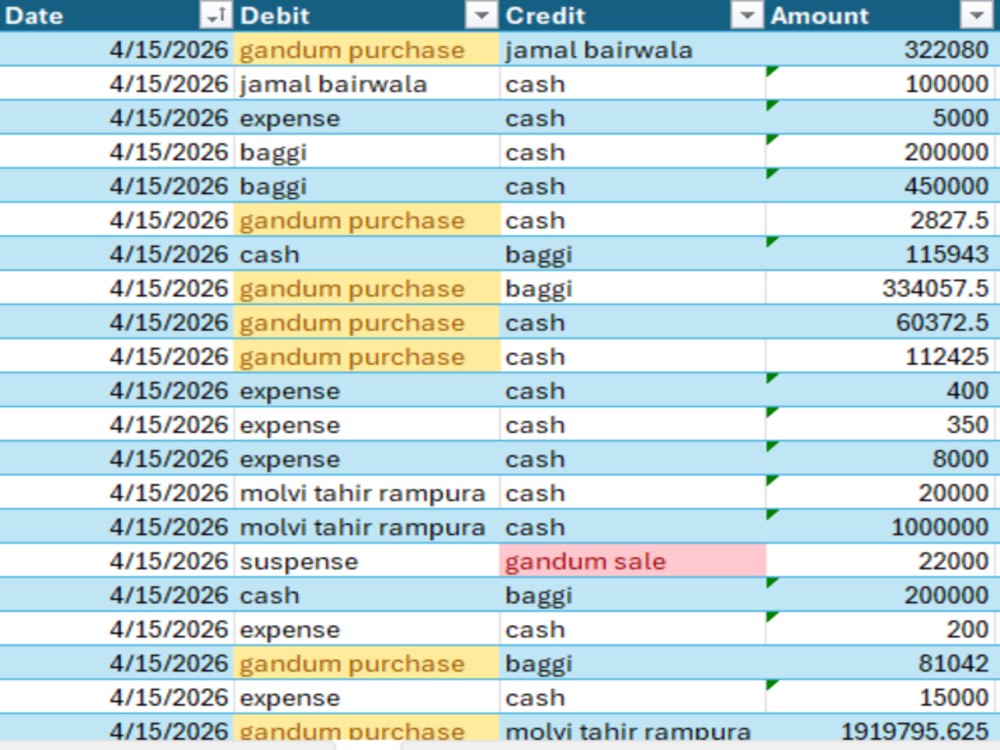Click the amount cell 81042
This screenshot has width=1000, height=750.
881,663
